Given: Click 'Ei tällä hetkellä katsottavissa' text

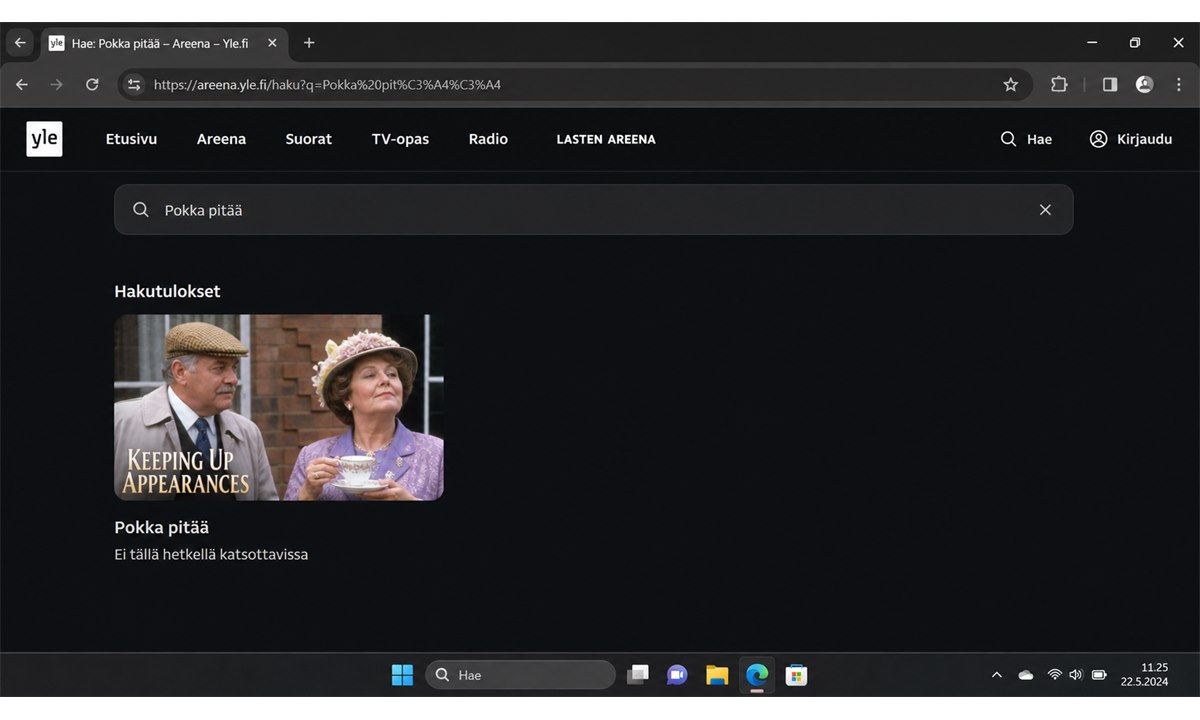Looking at the screenshot, I should point(211,554).
